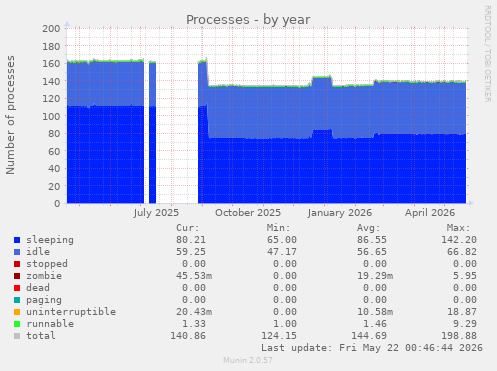The image size is (497, 371).
Task: Click the 'Last update' timestamp line
Action: click(x=372, y=348)
